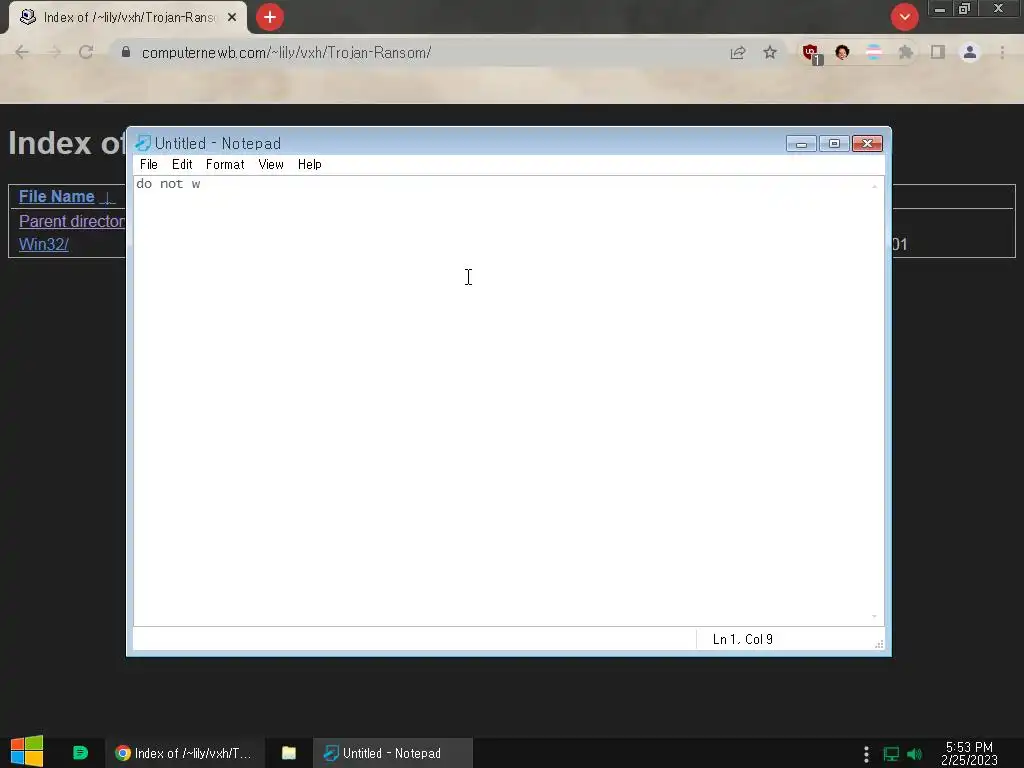Viewport: 1024px width, 768px height.
Task: Bookmark this page with star icon
Action: (770, 52)
